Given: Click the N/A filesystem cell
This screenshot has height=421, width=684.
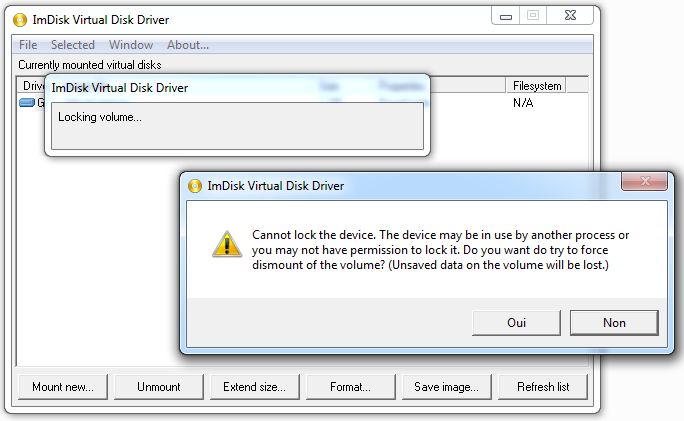Looking at the screenshot, I should coord(523,103).
